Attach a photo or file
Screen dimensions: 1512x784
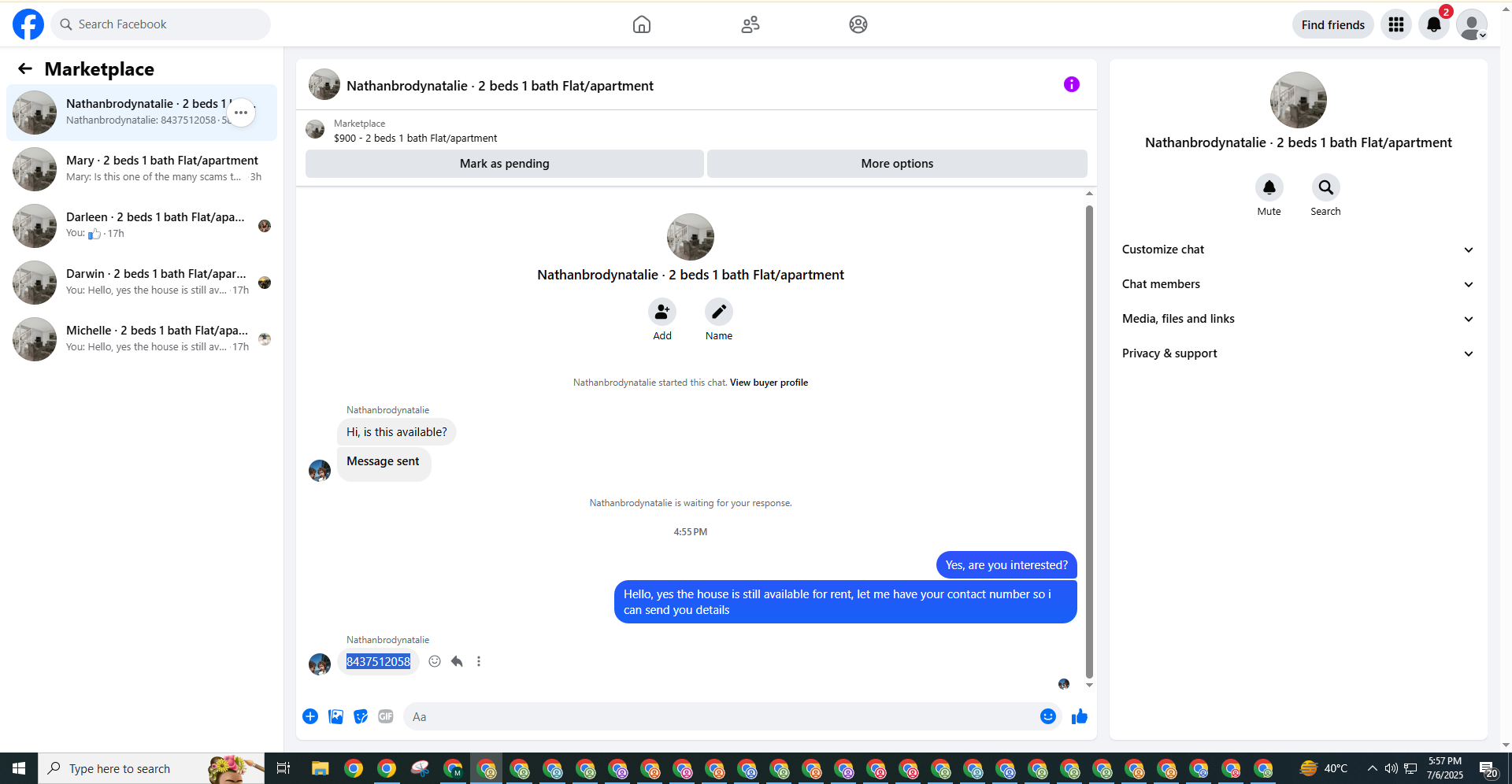tap(335, 716)
